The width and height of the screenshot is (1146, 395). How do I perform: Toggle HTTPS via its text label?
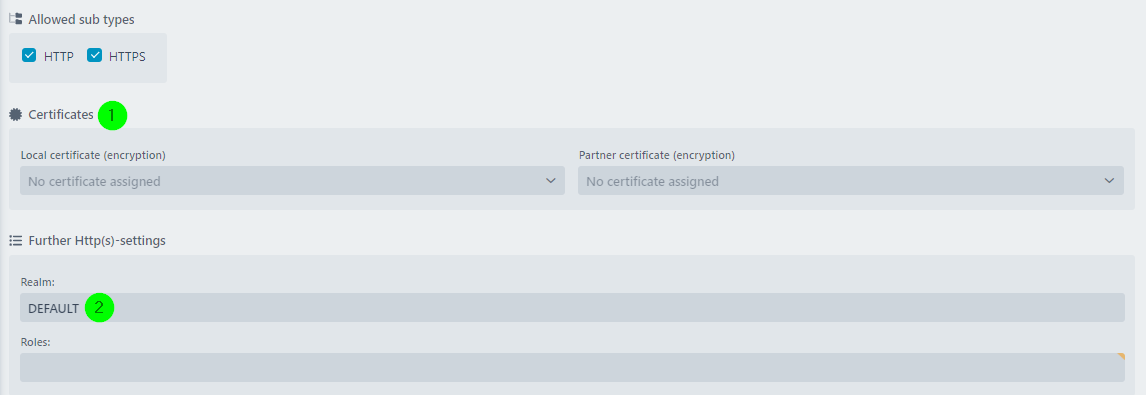click(127, 56)
